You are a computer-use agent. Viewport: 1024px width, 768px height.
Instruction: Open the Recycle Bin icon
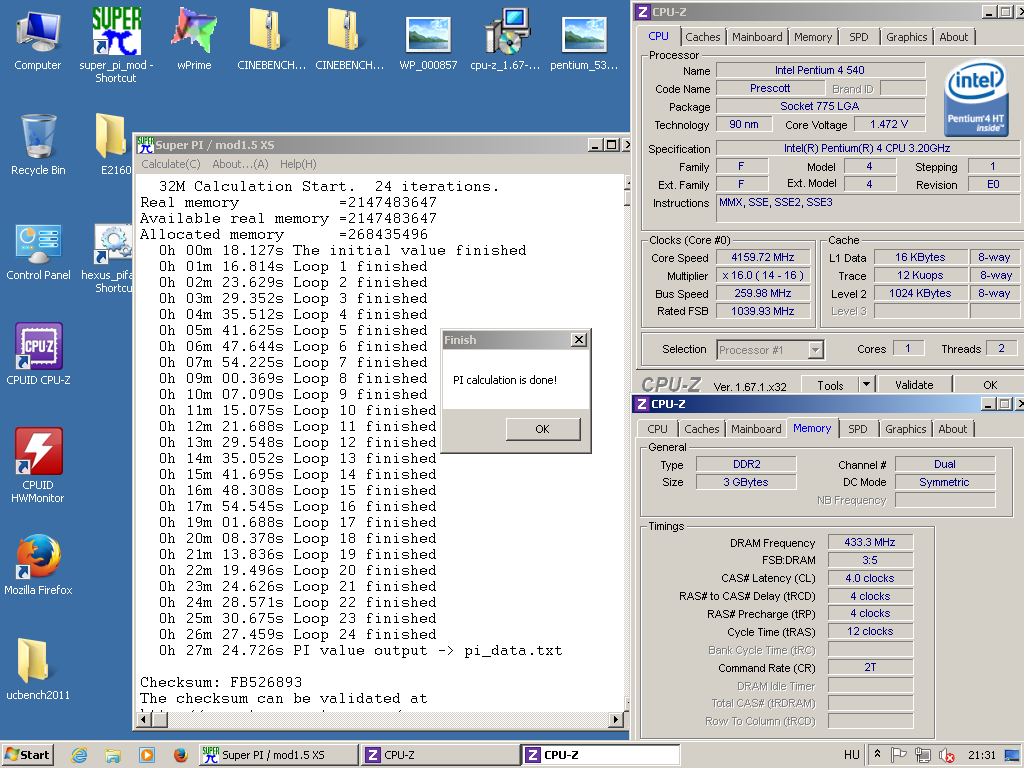(x=38, y=145)
